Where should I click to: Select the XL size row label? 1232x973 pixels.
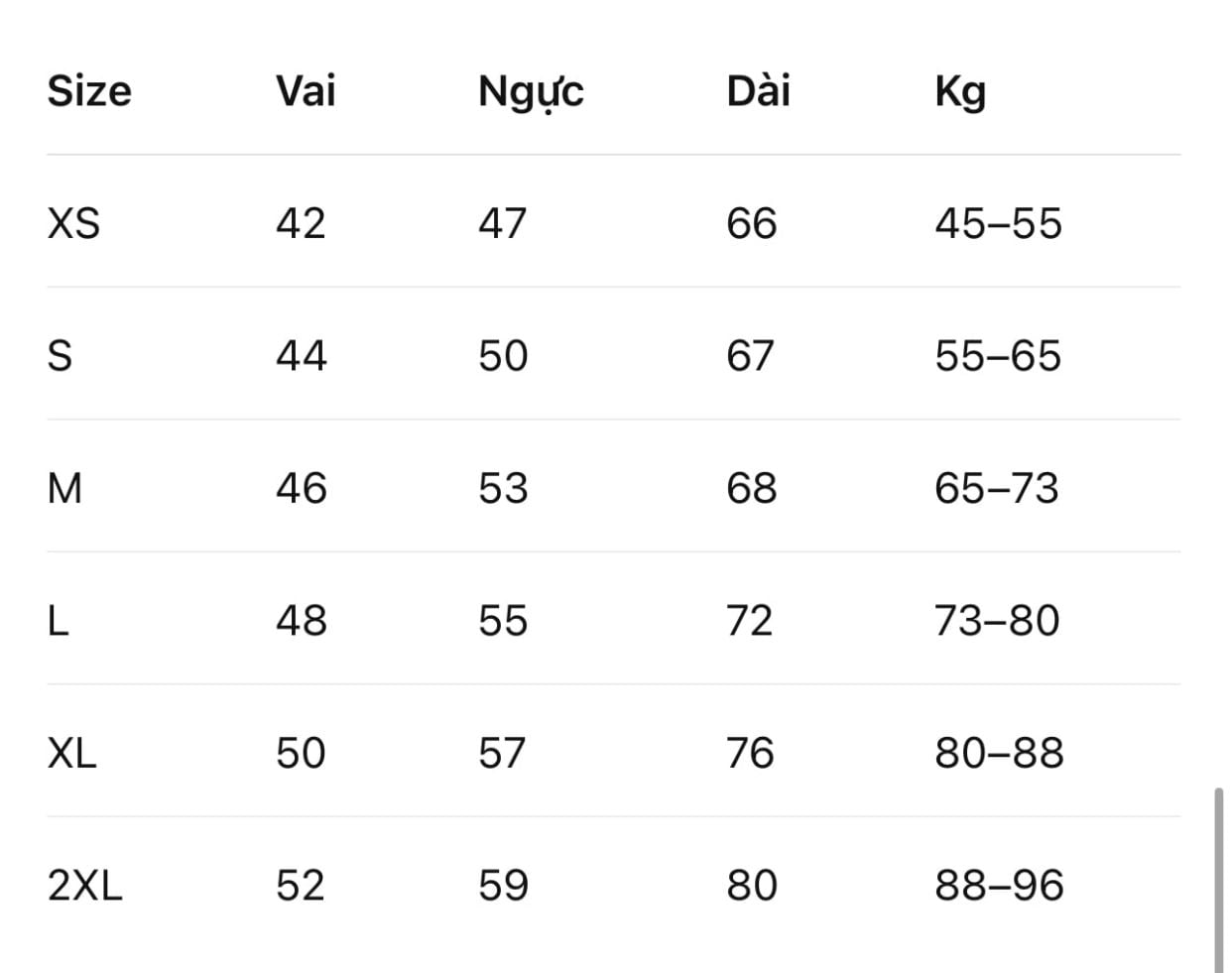click(71, 753)
